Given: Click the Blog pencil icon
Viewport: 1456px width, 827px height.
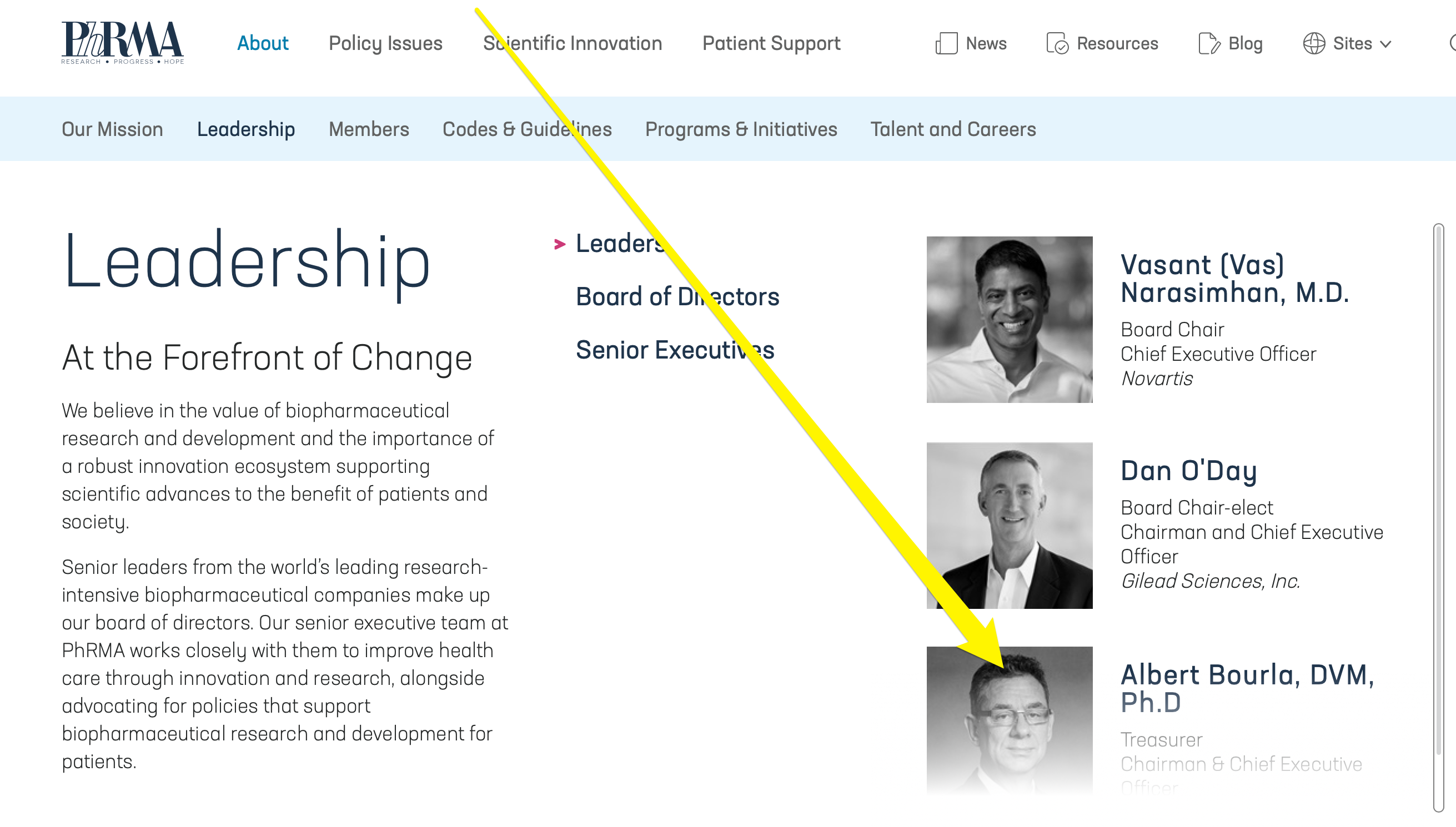Looking at the screenshot, I should tap(1208, 44).
